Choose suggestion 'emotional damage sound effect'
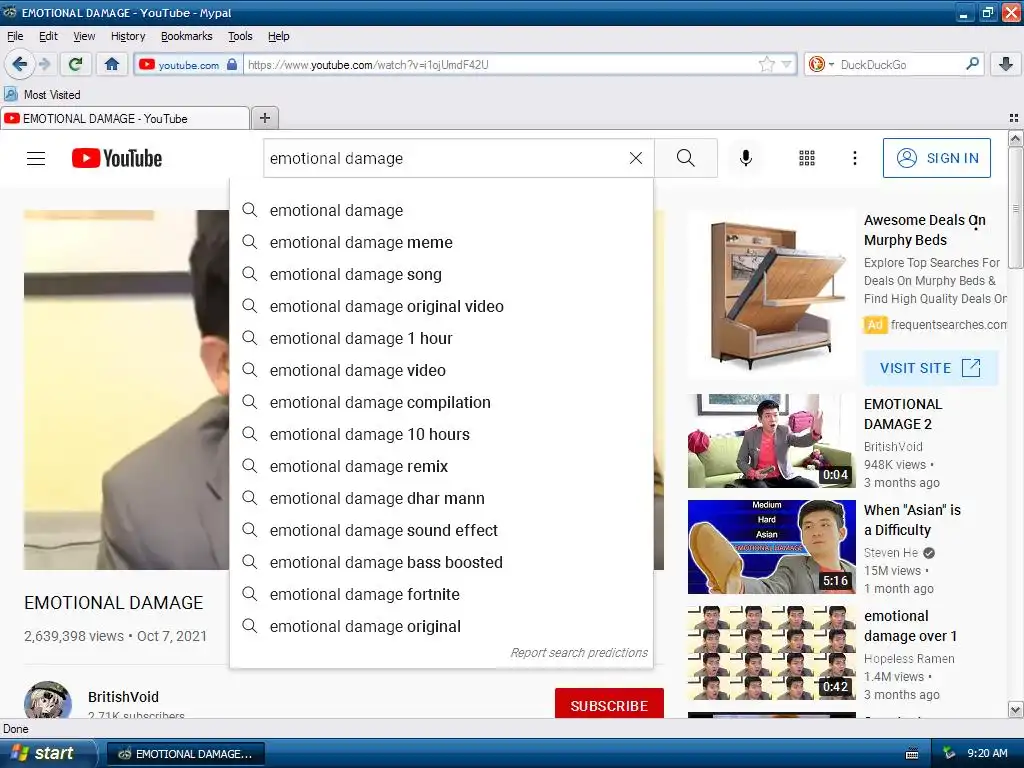Viewport: 1024px width, 768px height. point(441,530)
